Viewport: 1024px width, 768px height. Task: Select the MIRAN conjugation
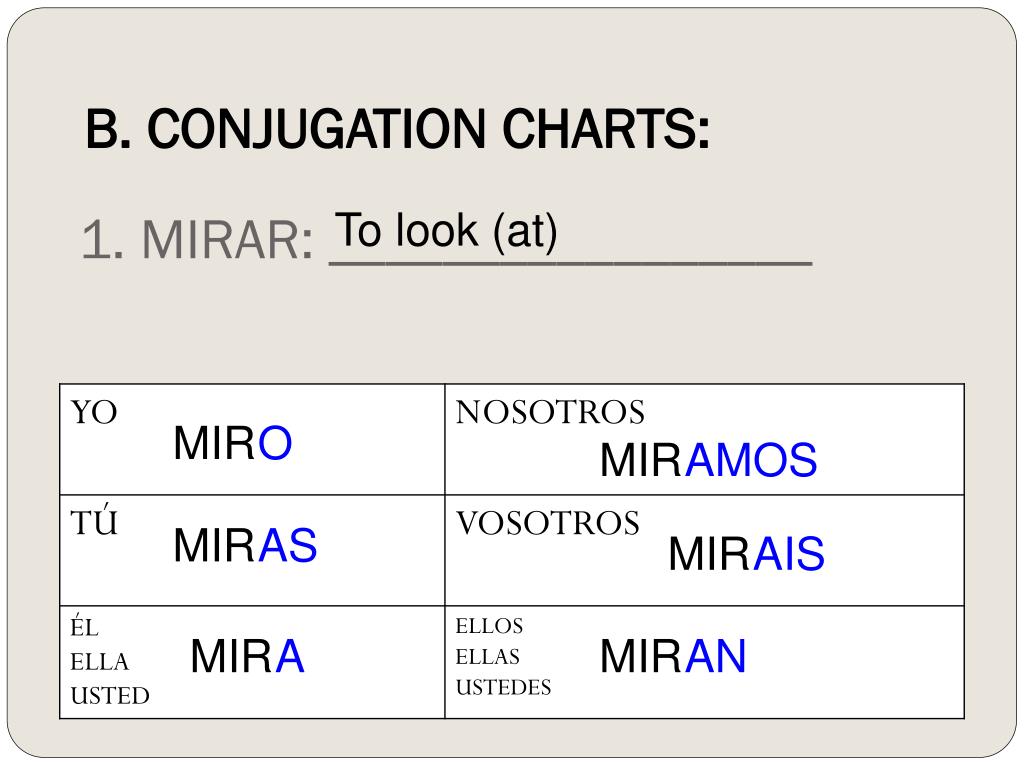(673, 657)
